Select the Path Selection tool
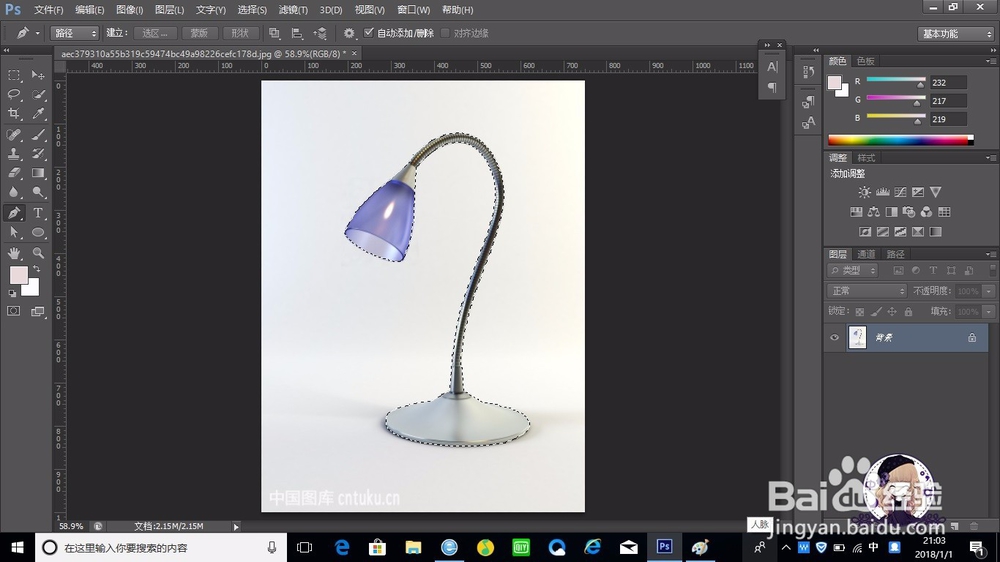This screenshot has width=1000, height=562. [13, 232]
